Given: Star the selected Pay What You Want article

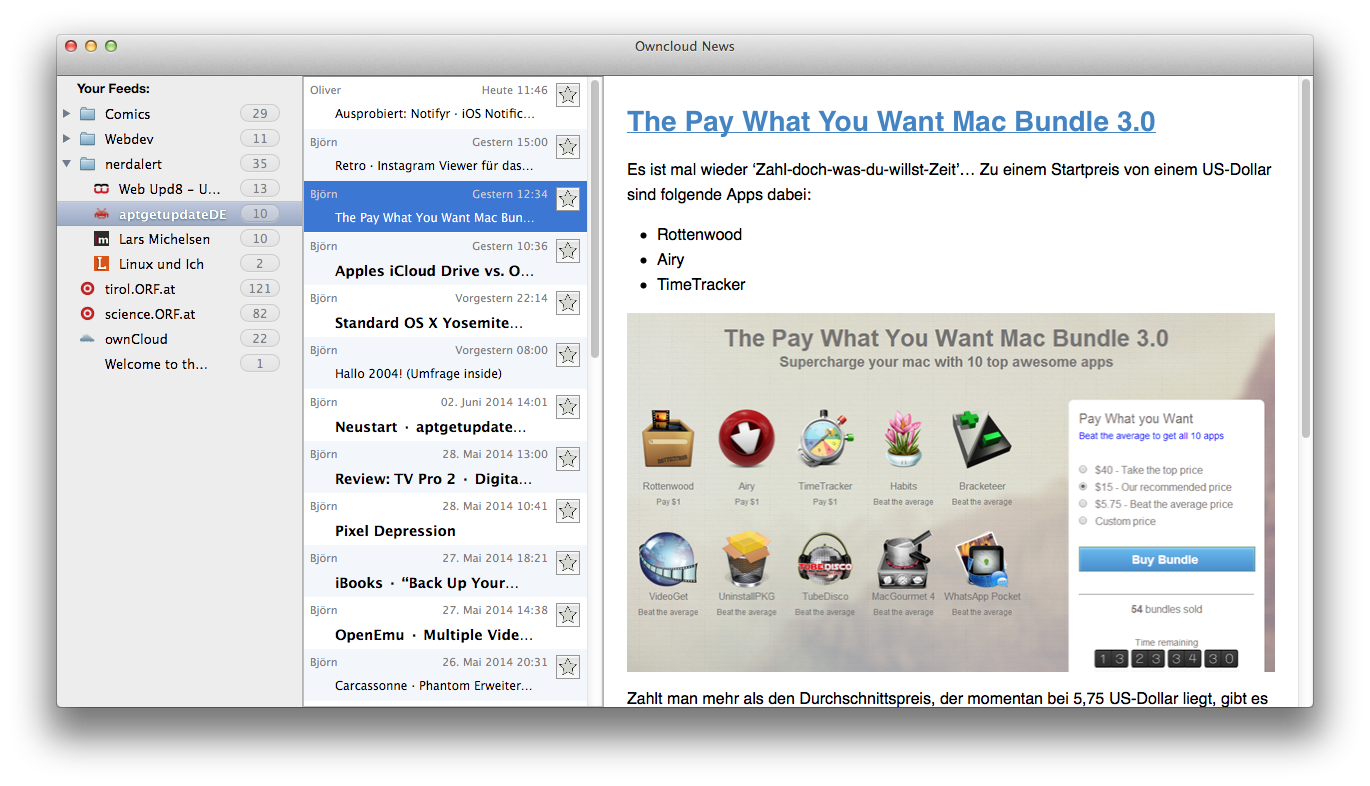Looking at the screenshot, I should click(567, 199).
